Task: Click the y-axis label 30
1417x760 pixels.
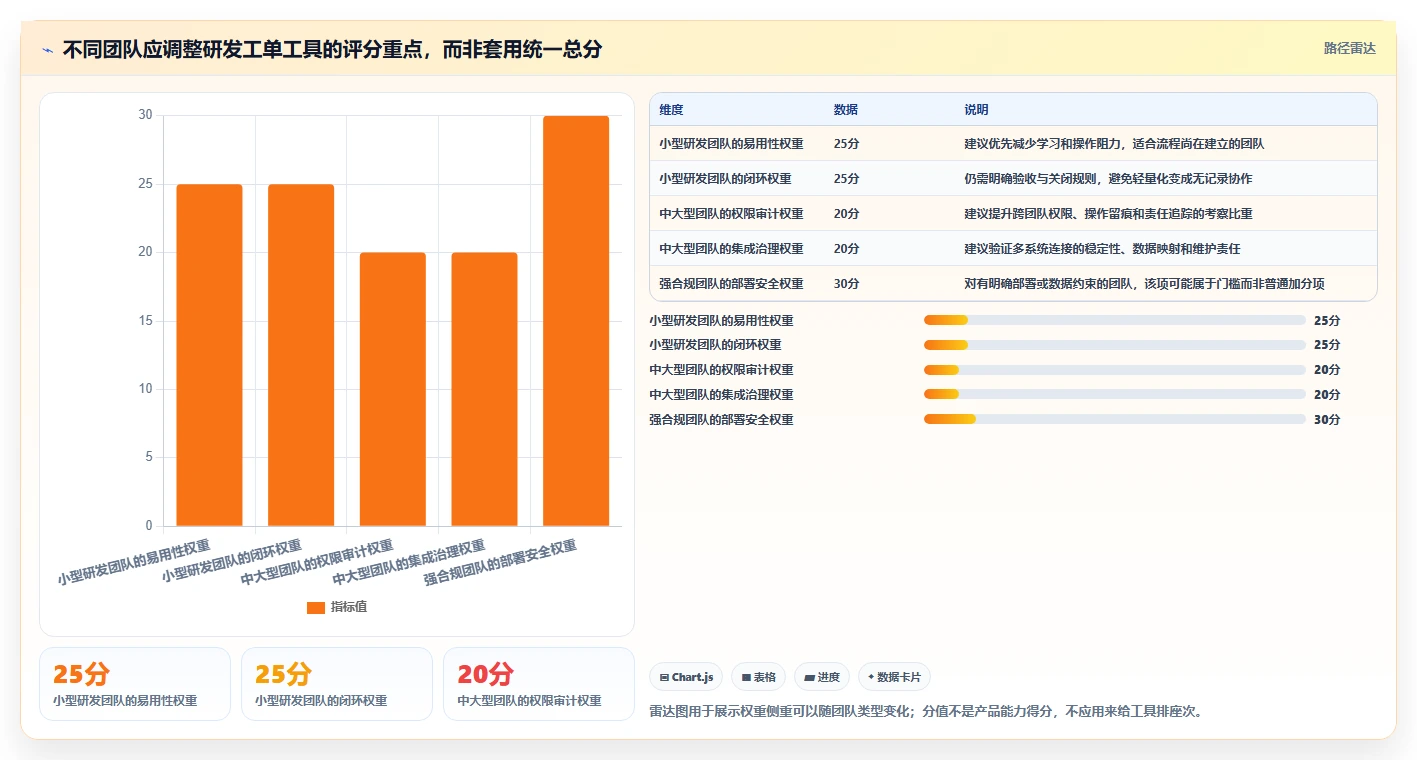Action: (x=146, y=115)
